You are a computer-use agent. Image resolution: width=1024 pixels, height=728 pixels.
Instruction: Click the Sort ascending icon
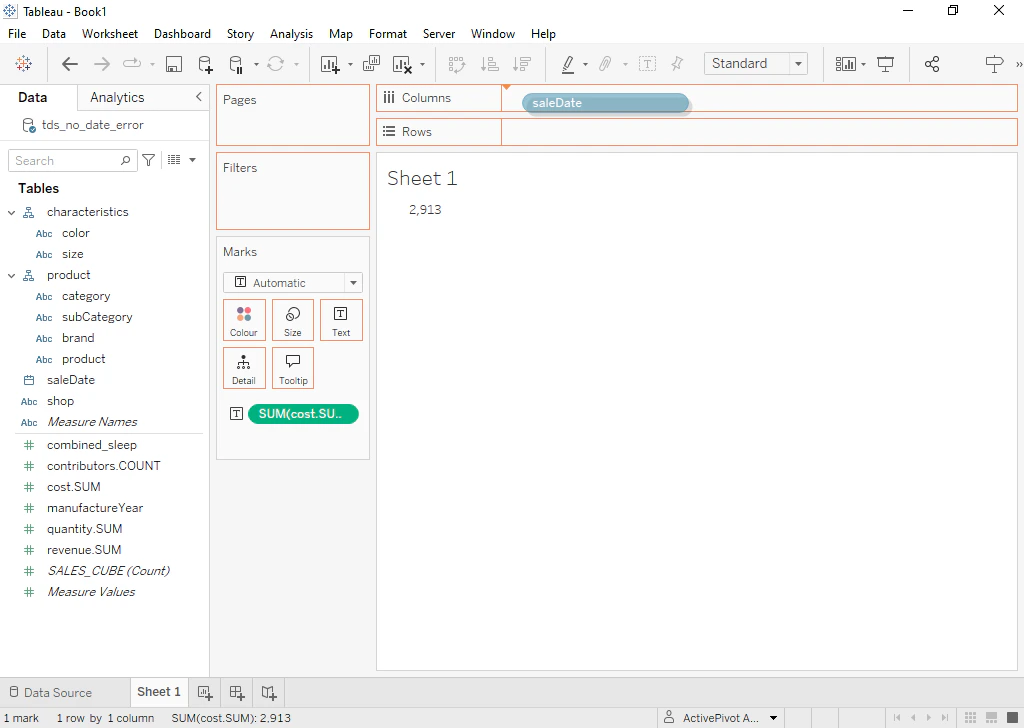point(489,63)
